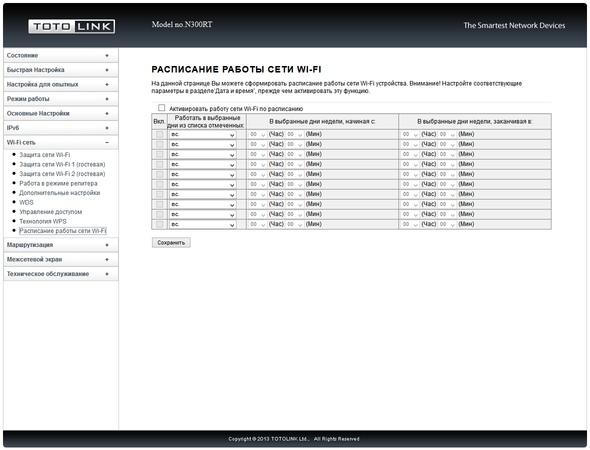Screen dimensions: 590x450
Task: Open the Состояние menu section
Action: click(x=61, y=55)
